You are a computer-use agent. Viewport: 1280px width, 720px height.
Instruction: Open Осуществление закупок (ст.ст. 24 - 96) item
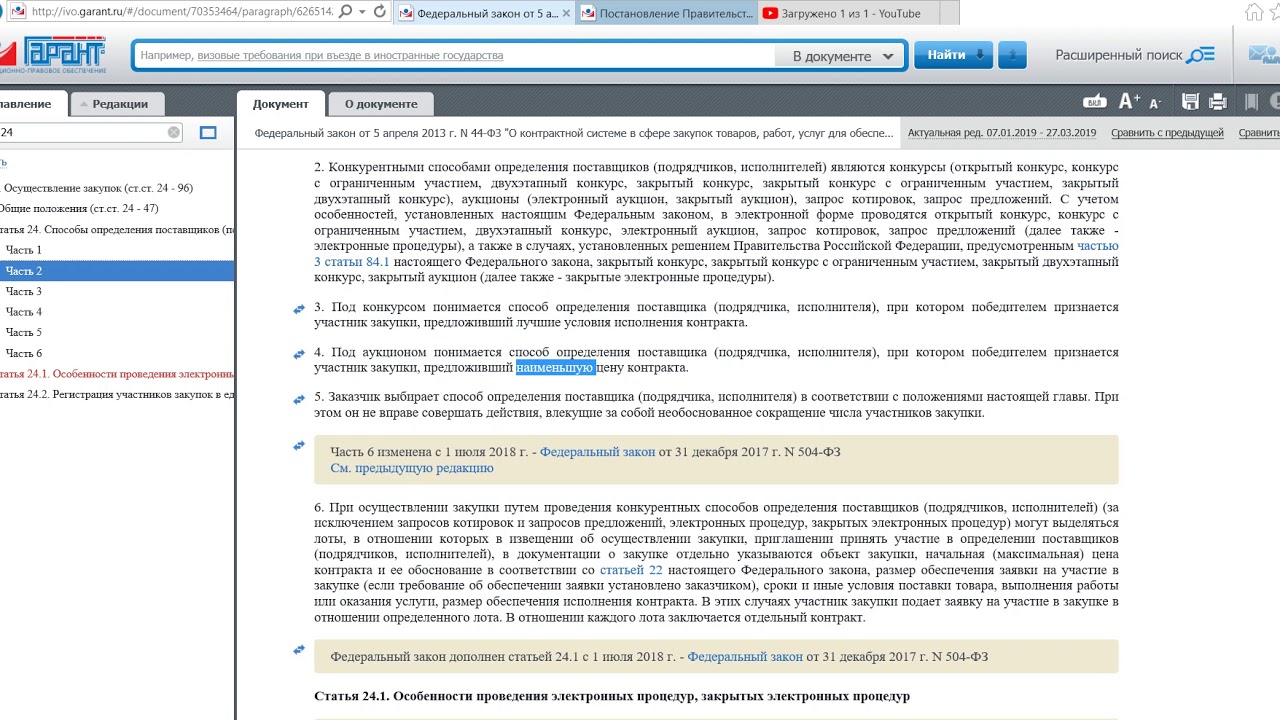pyautogui.click(x=98, y=188)
